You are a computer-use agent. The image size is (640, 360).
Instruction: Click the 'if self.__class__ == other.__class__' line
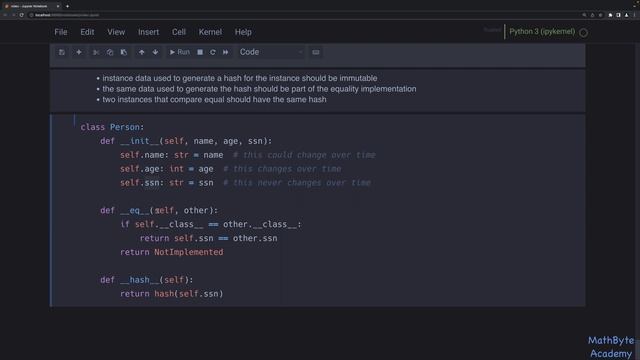click(x=211, y=224)
